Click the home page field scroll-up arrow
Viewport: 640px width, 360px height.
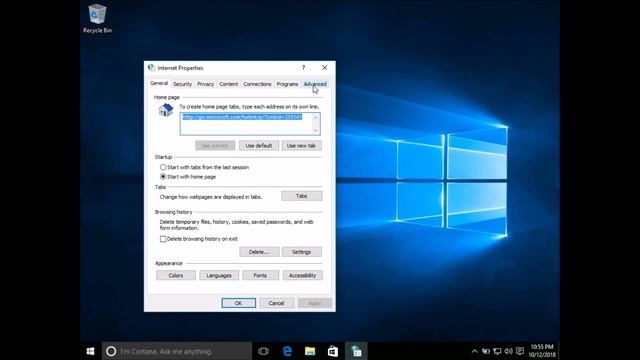tap(315, 117)
